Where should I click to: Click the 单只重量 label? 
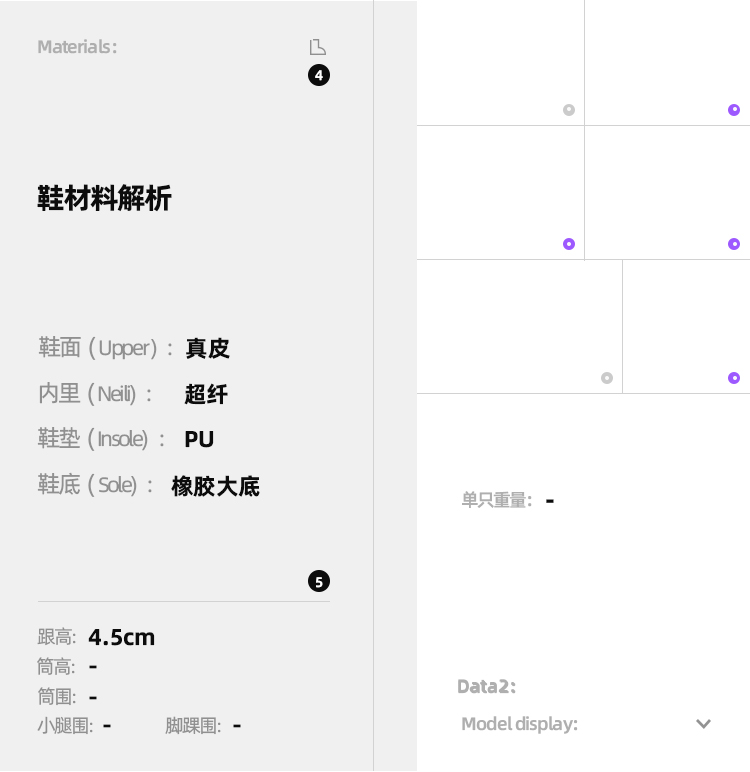click(x=497, y=500)
